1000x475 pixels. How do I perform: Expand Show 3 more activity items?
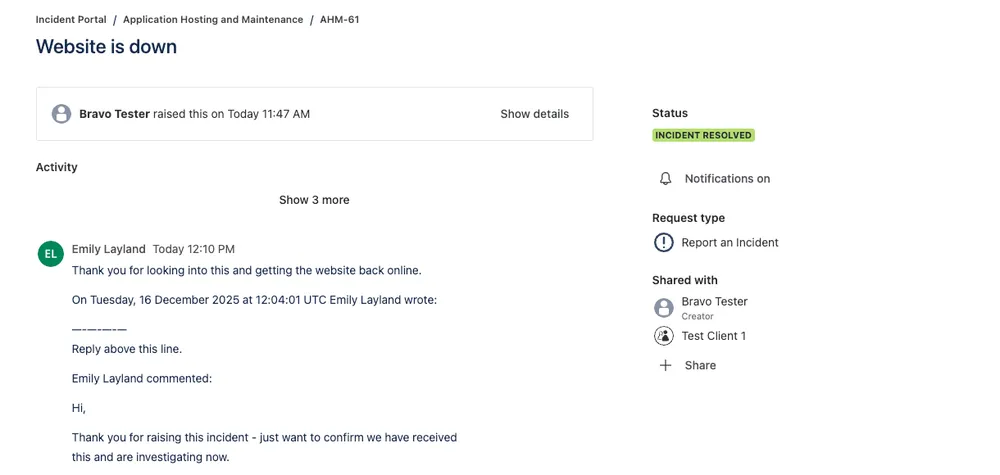314,200
